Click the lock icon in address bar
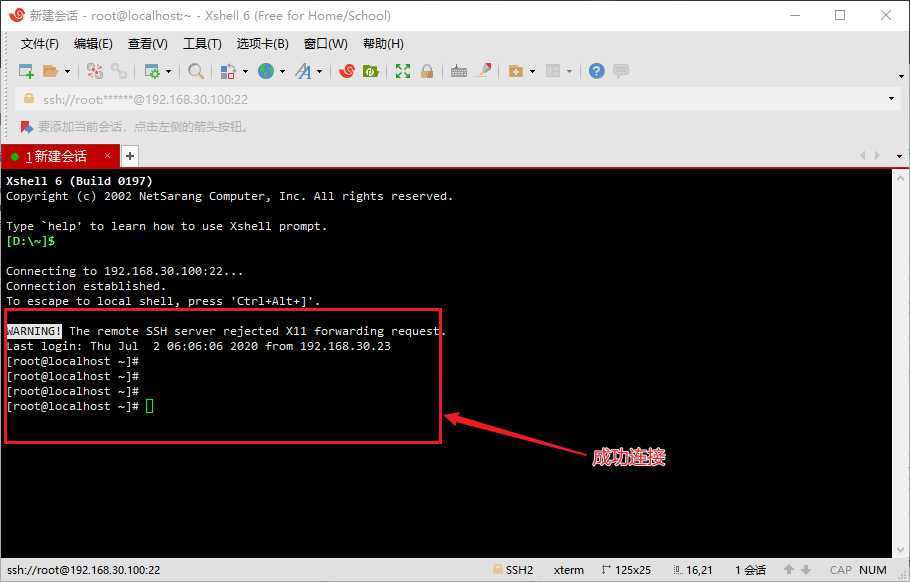The height and width of the screenshot is (582, 910). [x=28, y=99]
